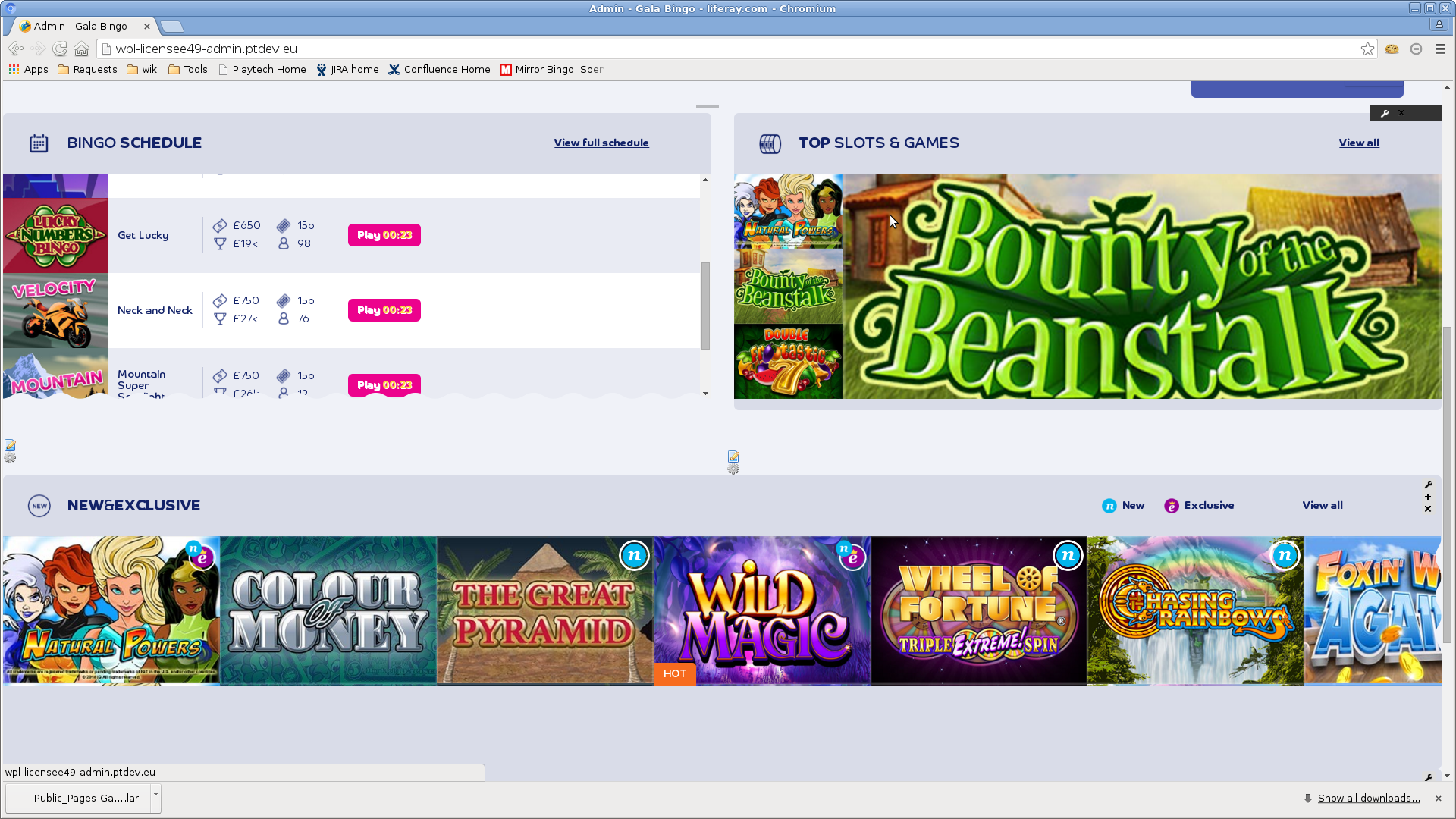
Task: Click the Neck and Neck room name
Action: point(155,310)
